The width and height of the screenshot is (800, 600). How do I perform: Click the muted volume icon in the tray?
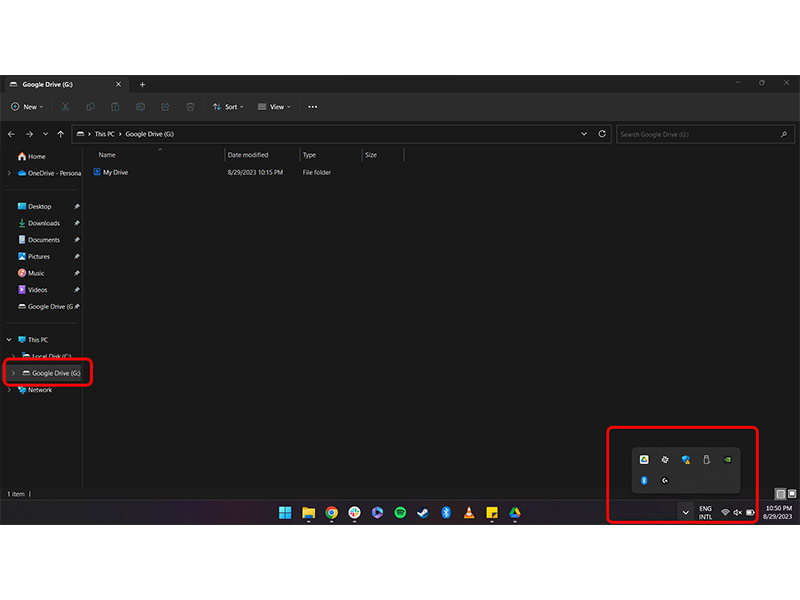[x=737, y=512]
